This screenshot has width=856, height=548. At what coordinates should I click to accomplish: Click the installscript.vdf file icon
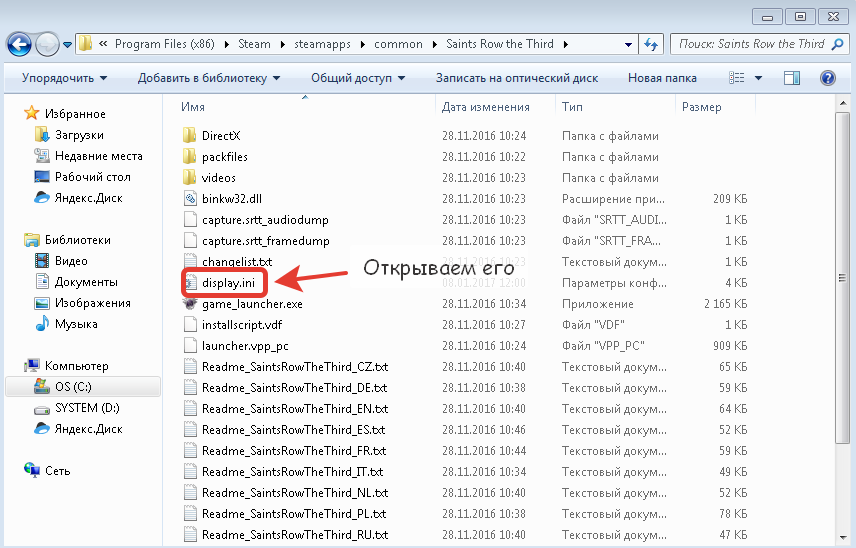189,325
